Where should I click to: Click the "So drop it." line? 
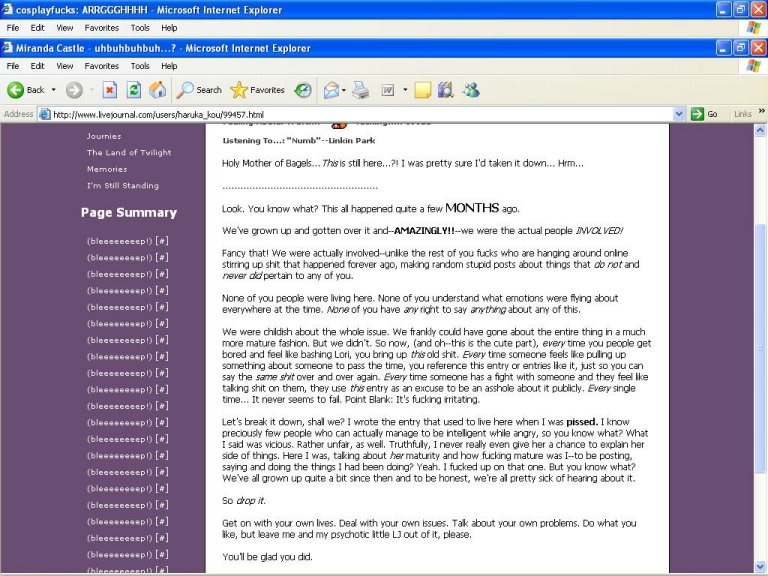click(243, 501)
